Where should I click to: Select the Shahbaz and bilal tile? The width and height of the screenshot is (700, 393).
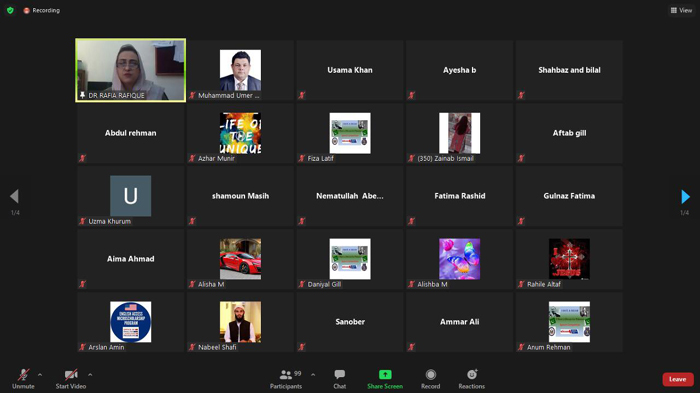click(569, 70)
